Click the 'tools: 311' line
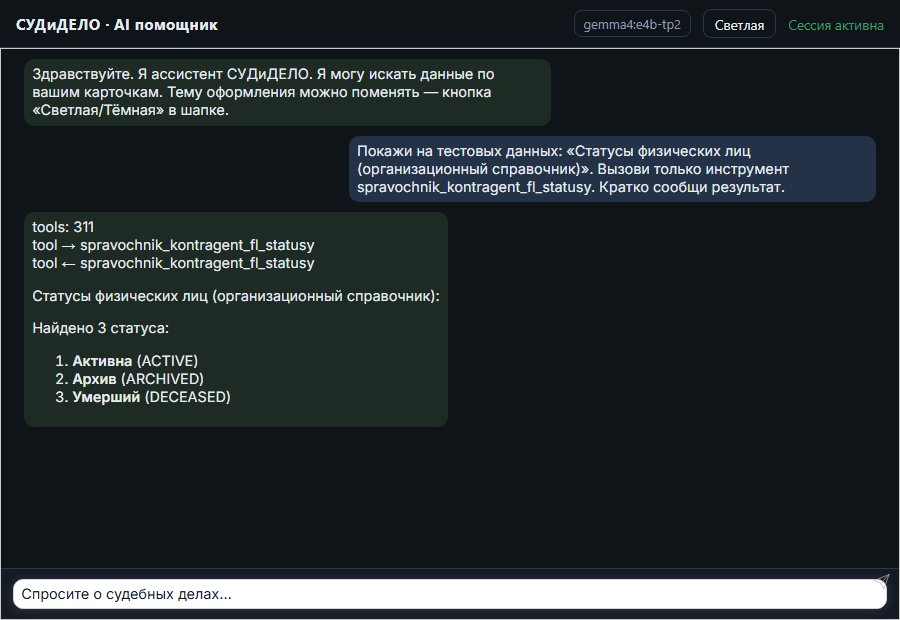 click(x=63, y=227)
